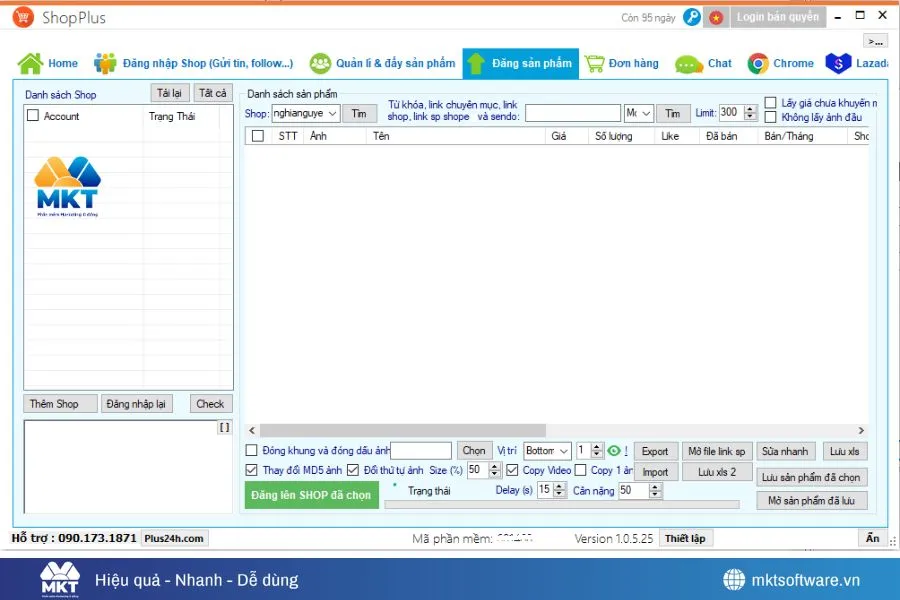The width and height of the screenshot is (900, 600).
Task: Increase Limit value using its stepper
Action: click(x=747, y=108)
